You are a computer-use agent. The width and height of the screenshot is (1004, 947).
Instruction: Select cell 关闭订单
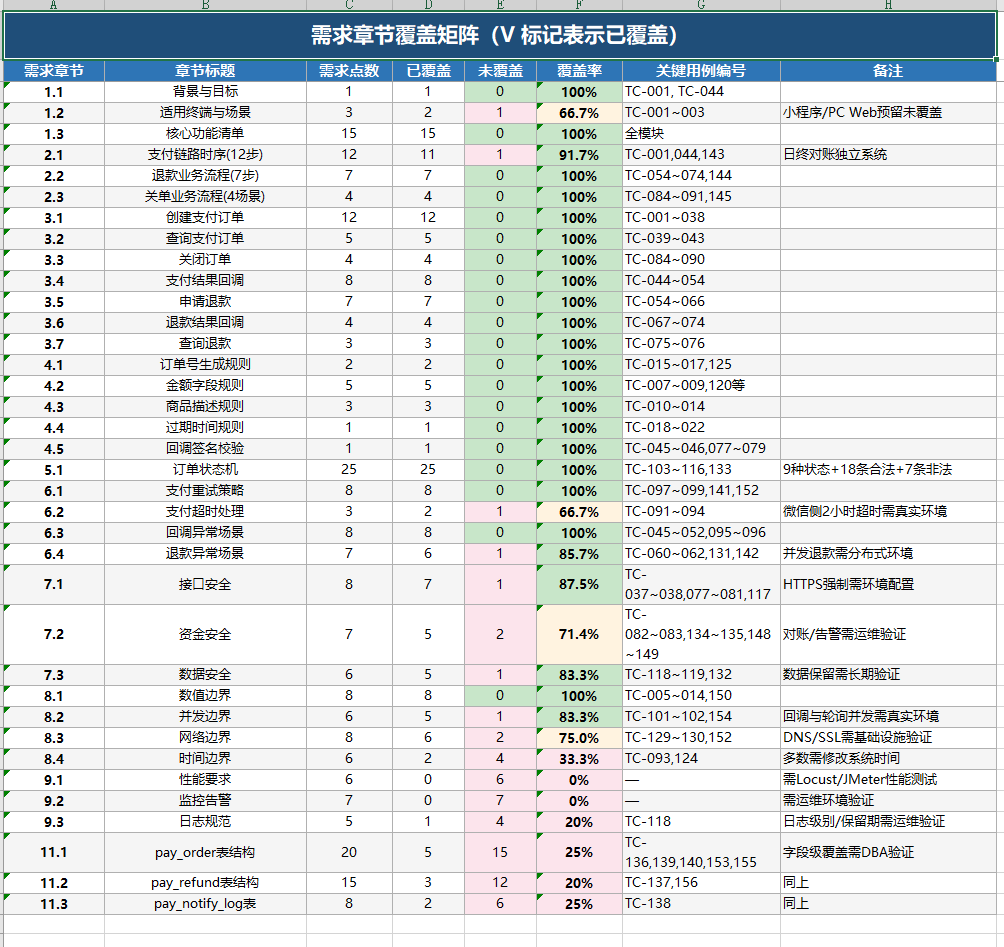click(x=206, y=260)
